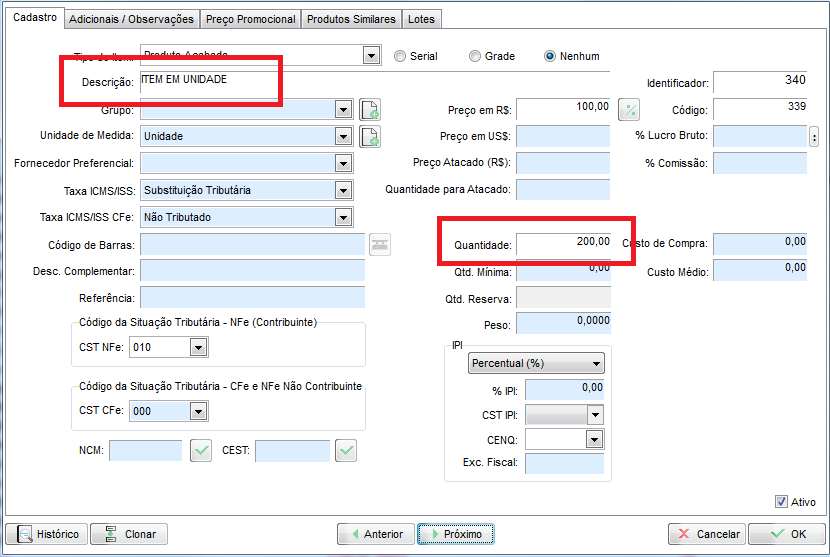Click the percentage calculator icon beside Preço
This screenshot has height=557, width=830.
pos(629,110)
